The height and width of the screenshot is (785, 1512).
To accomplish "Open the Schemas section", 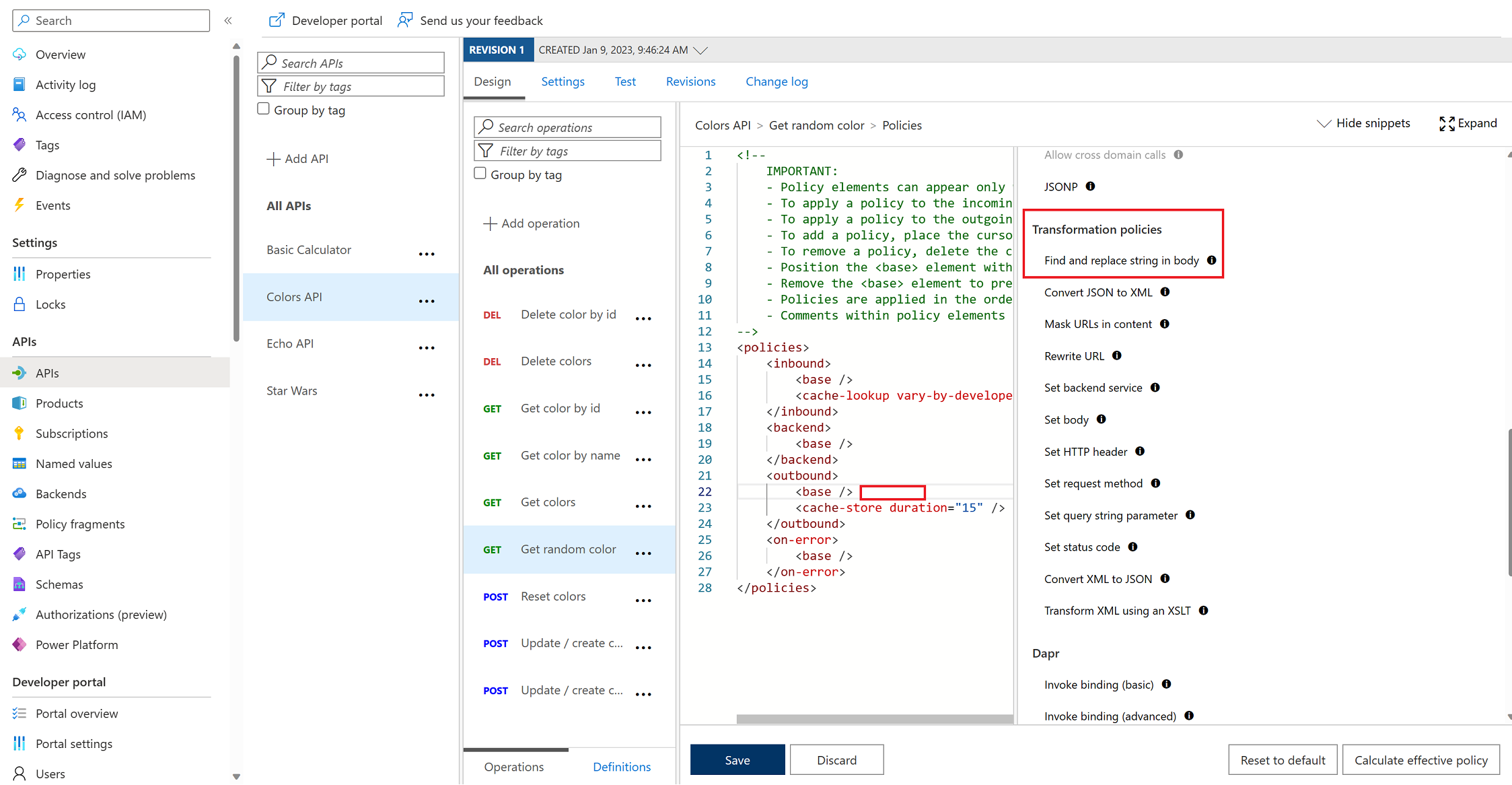I will click(x=59, y=584).
